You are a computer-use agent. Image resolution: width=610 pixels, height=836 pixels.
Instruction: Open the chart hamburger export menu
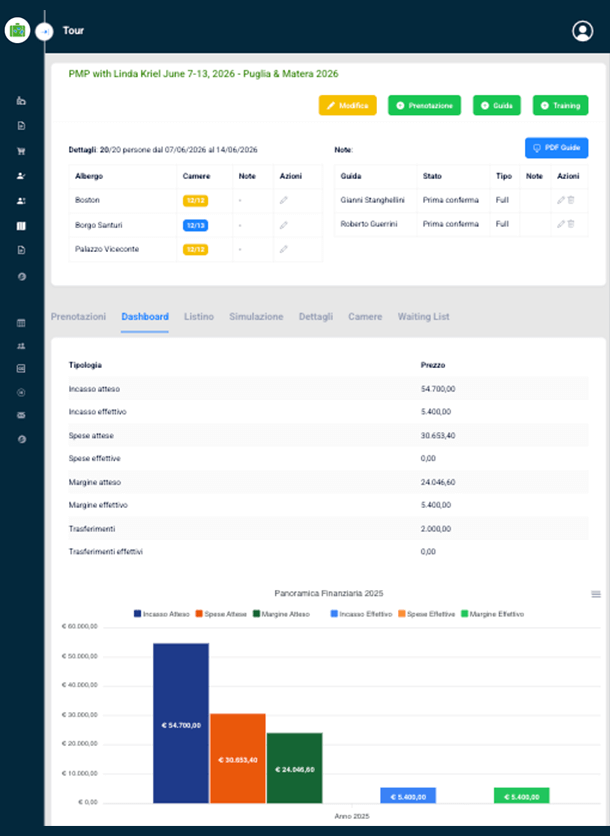click(x=596, y=594)
